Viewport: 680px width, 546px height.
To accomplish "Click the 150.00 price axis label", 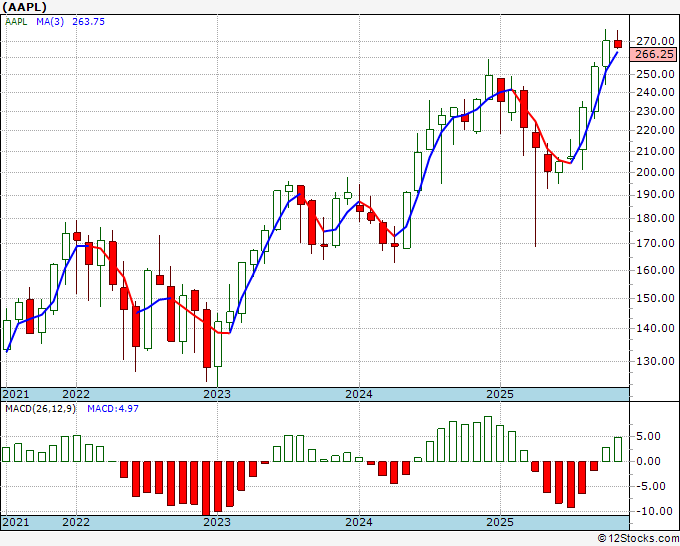I will coord(655,298).
